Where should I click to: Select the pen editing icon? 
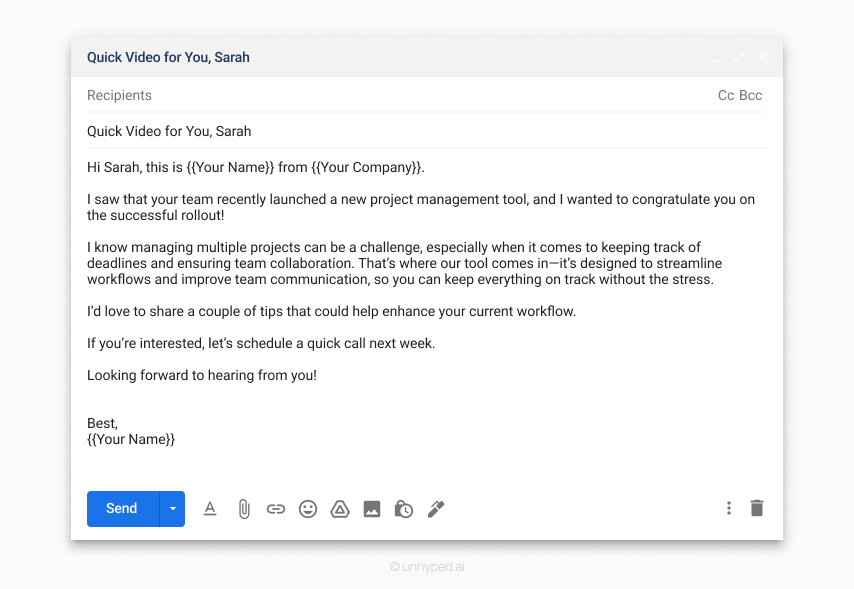[x=436, y=508]
